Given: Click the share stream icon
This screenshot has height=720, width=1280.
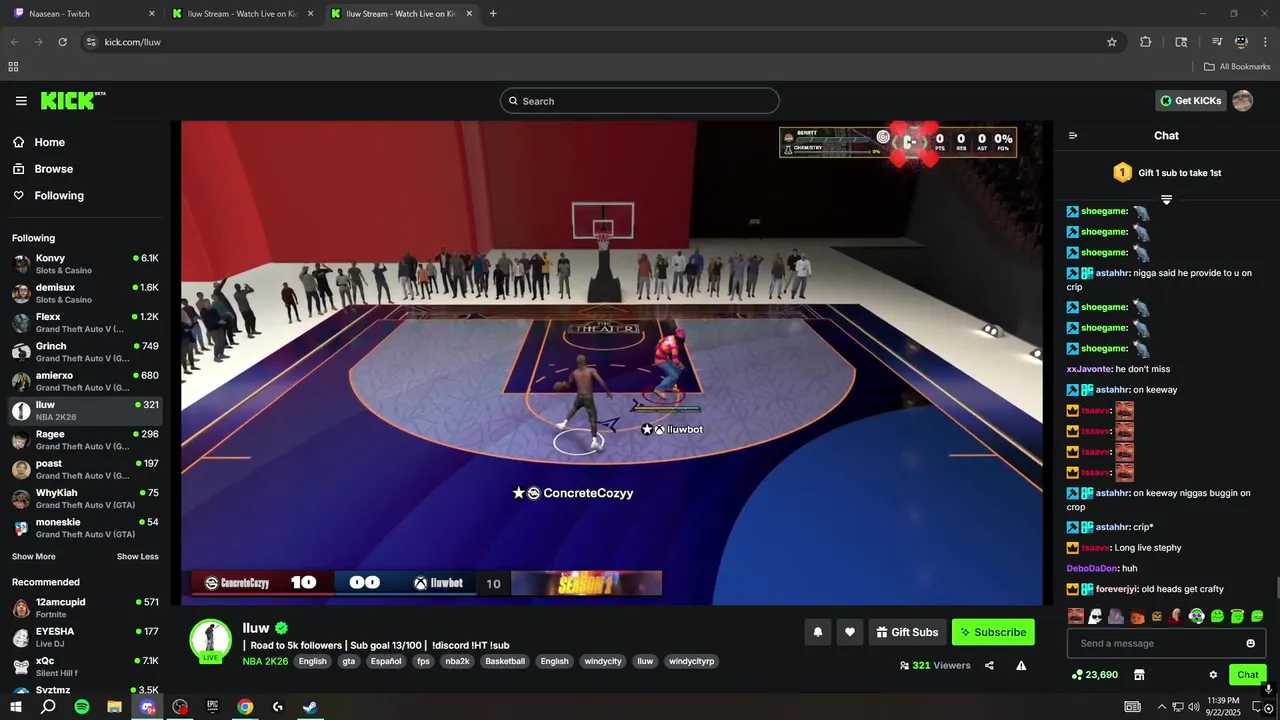Looking at the screenshot, I should (989, 665).
